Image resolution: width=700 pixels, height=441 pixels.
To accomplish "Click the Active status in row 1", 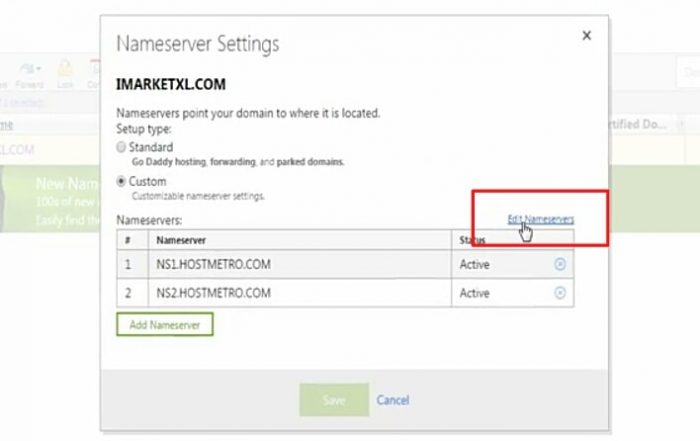I will [x=475, y=265].
